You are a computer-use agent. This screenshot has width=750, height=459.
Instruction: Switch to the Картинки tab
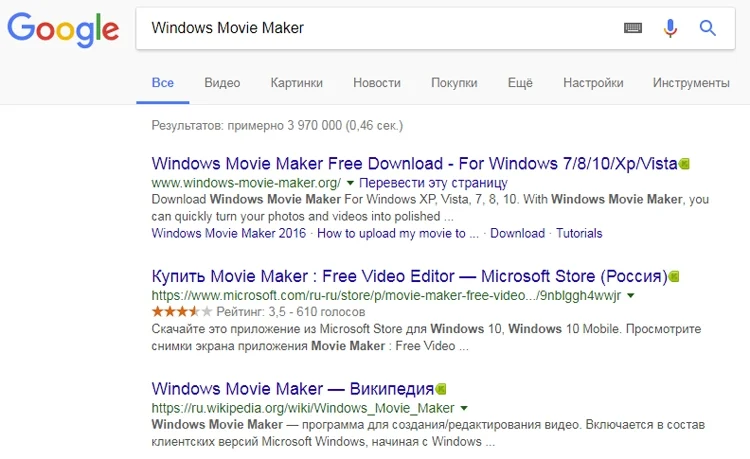point(297,83)
